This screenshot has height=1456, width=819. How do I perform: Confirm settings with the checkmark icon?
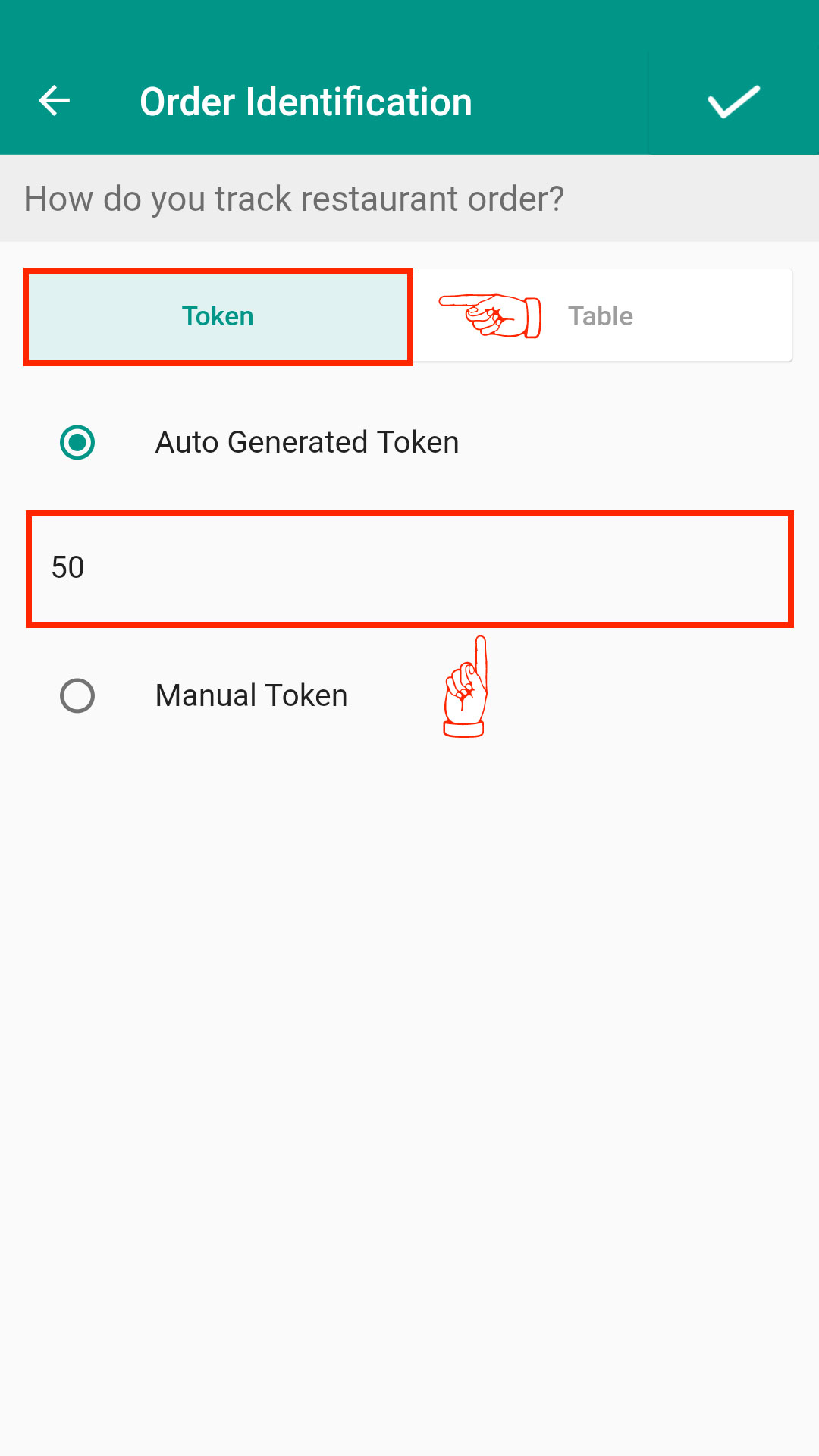tap(733, 102)
